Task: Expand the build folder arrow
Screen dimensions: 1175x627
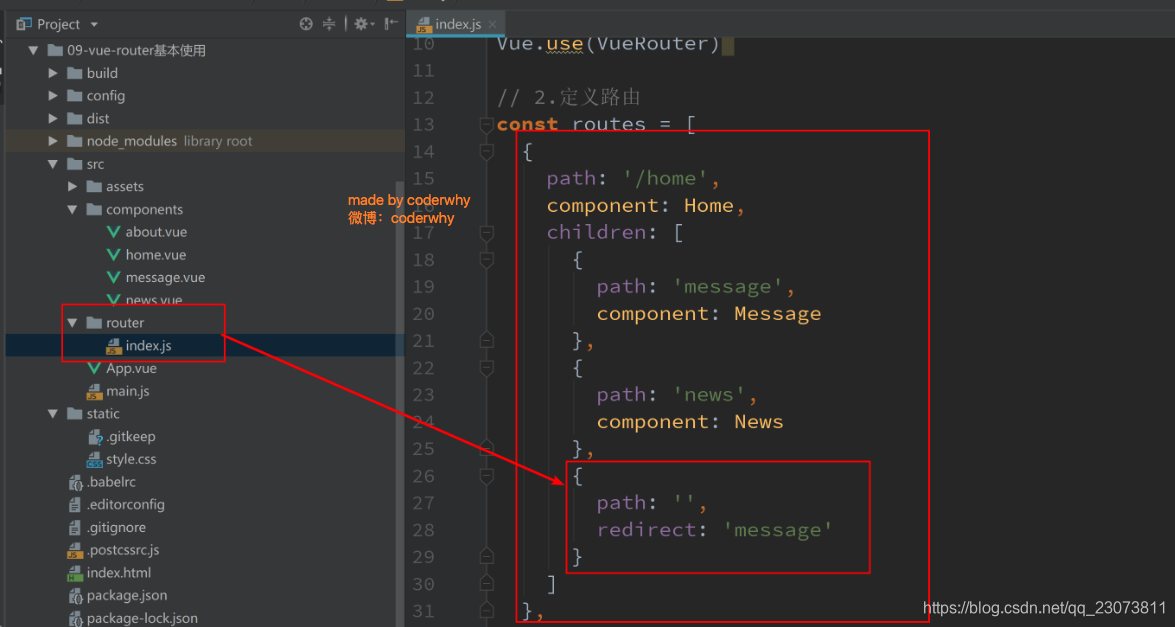Action: [x=52, y=73]
